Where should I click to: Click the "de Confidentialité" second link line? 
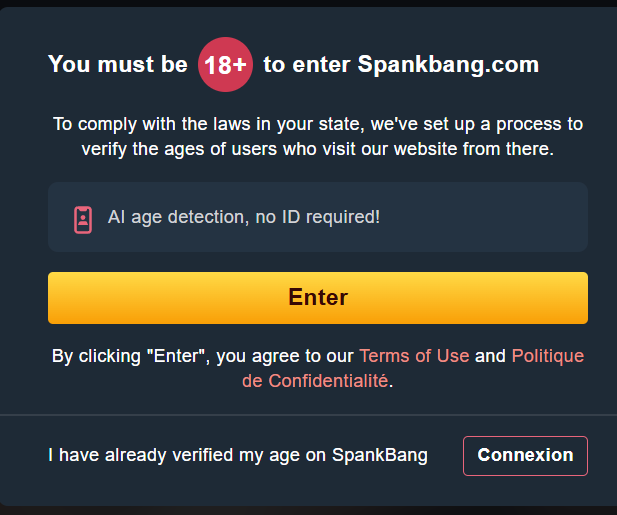(x=314, y=381)
